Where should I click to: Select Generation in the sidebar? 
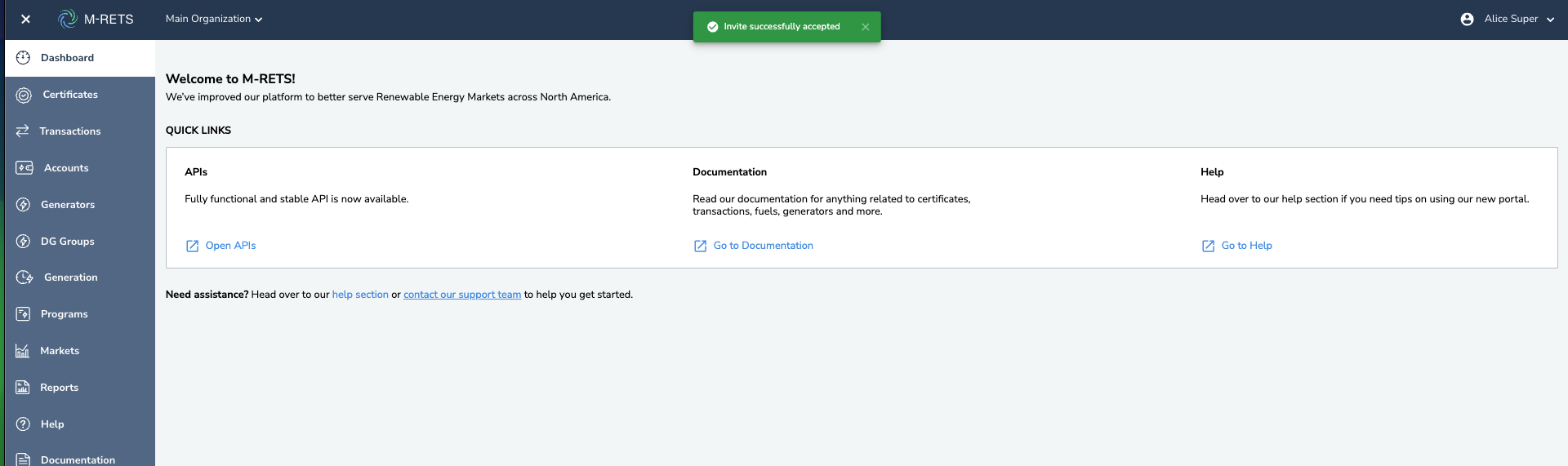tap(80, 277)
